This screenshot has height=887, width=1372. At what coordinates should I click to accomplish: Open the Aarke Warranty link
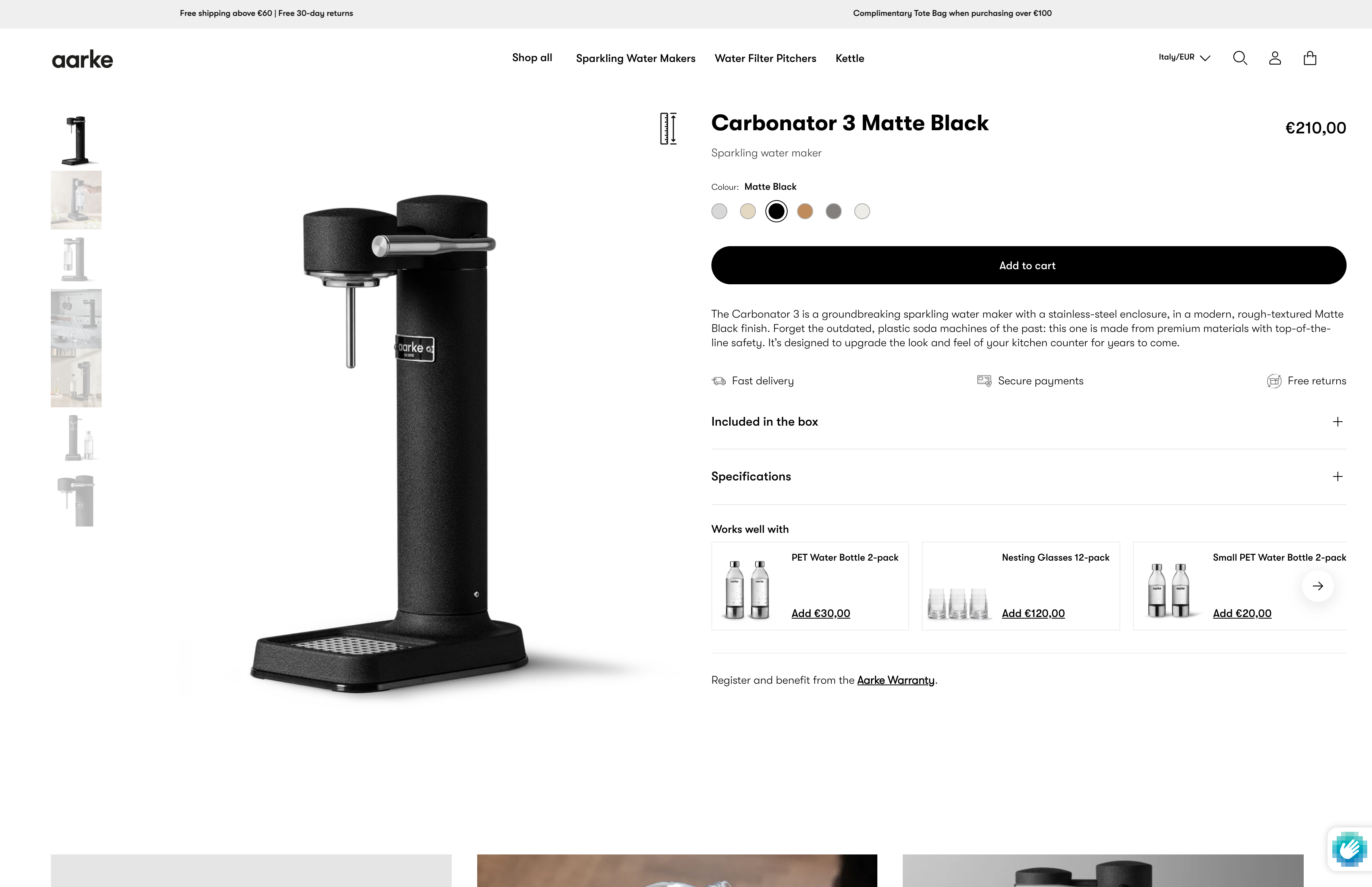pos(895,680)
